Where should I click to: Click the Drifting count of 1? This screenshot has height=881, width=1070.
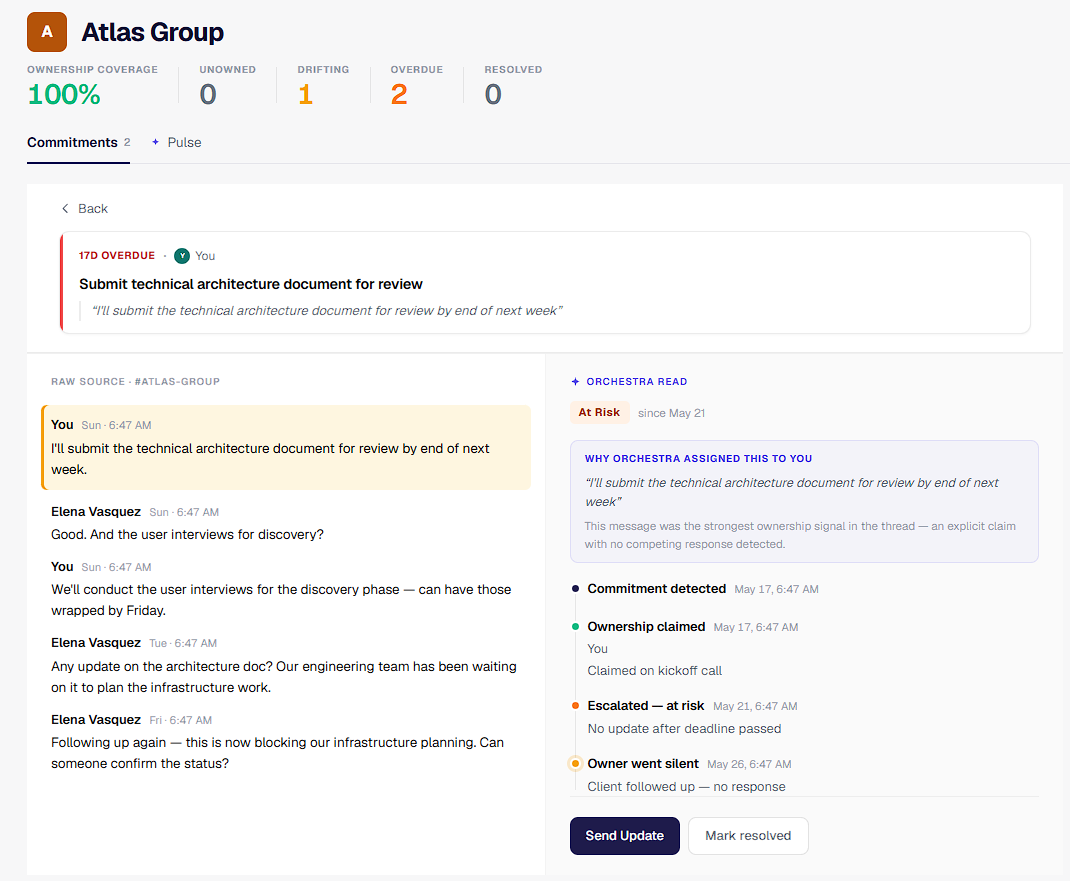(305, 94)
